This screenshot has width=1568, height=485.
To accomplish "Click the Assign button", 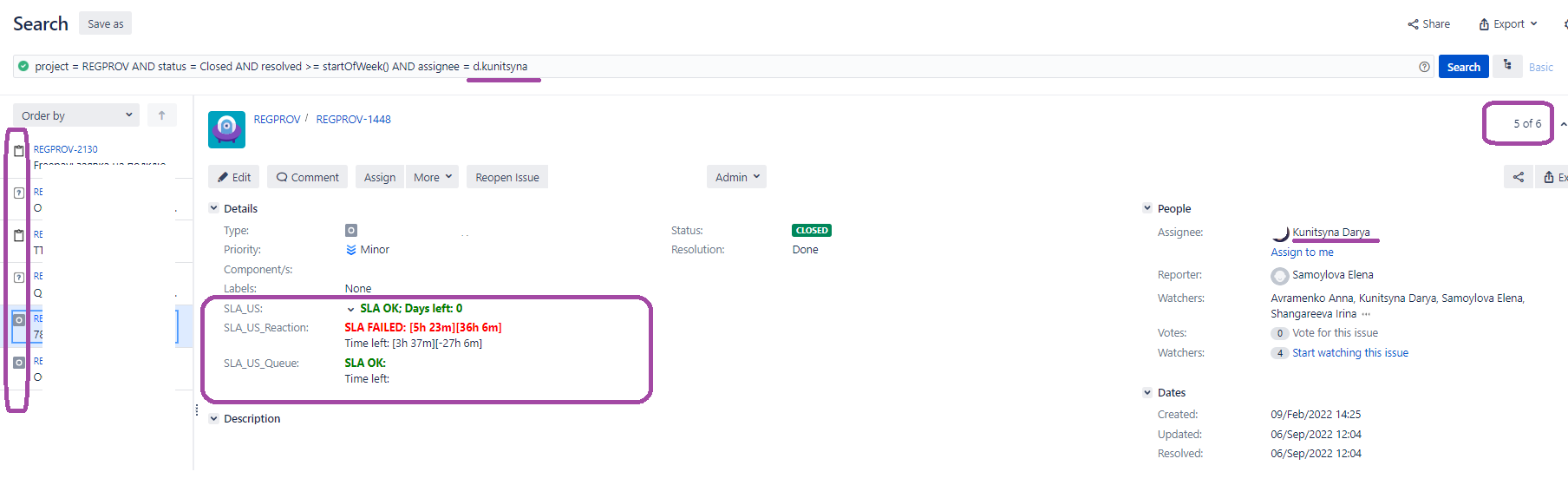I will point(380,177).
